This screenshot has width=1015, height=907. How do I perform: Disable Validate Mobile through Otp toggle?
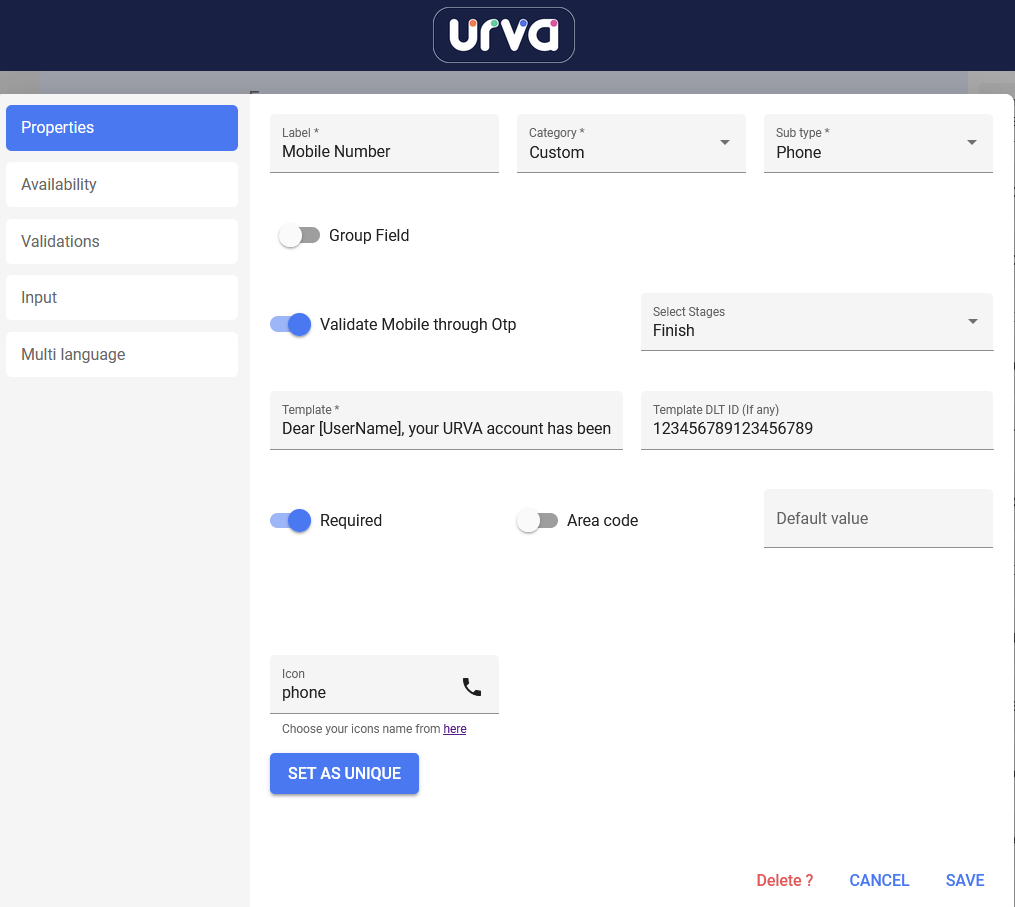point(291,324)
